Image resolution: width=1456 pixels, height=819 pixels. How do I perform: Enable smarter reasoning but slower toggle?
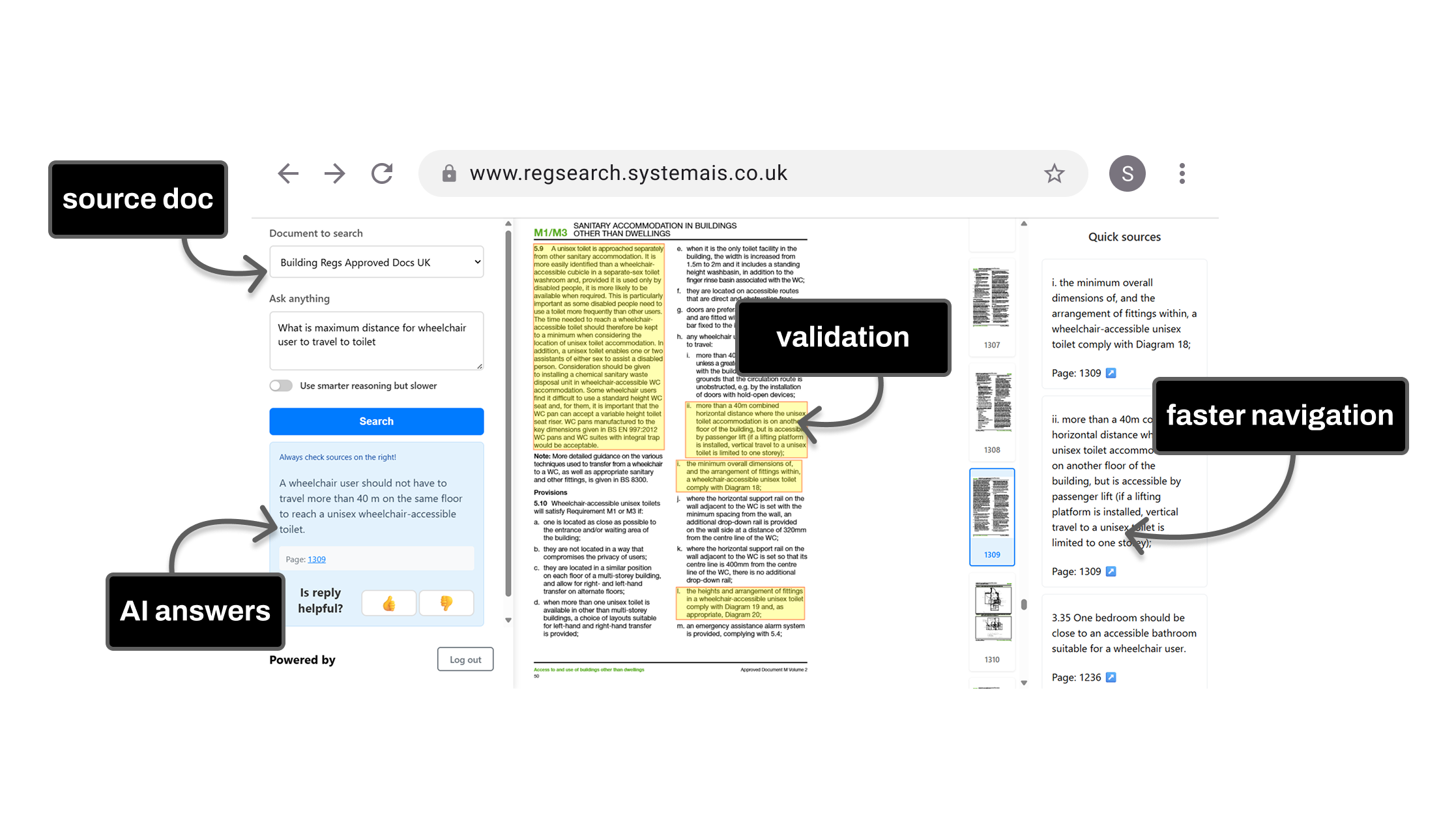pyautogui.click(x=281, y=385)
